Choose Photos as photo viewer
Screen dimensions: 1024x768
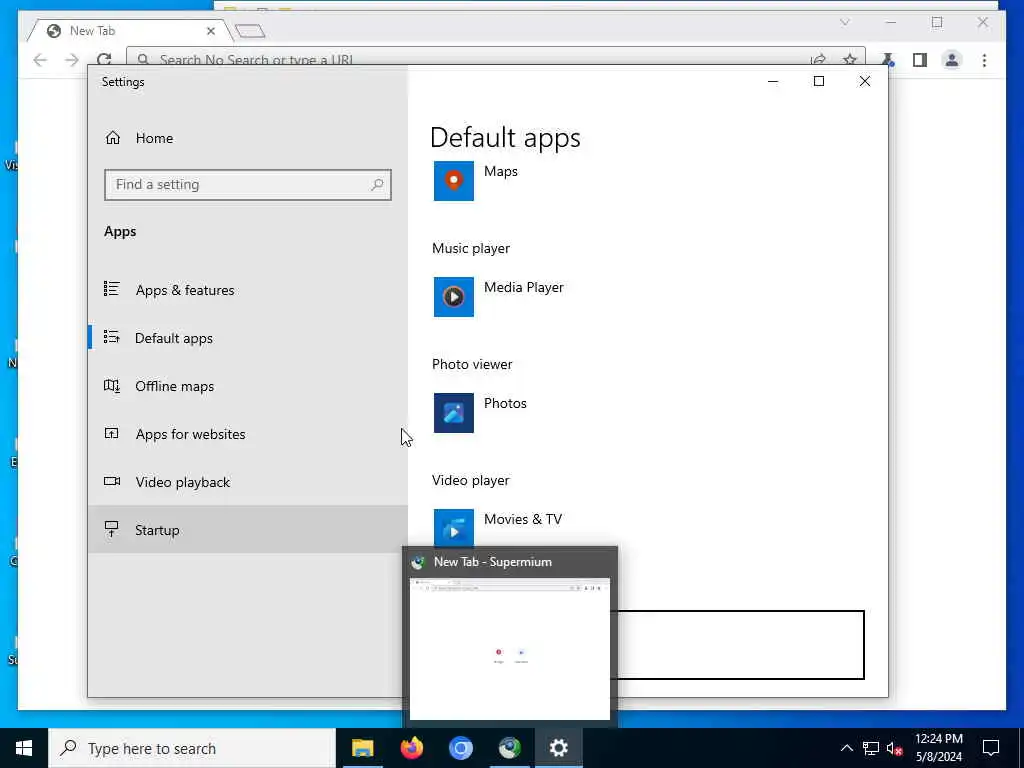[x=505, y=403]
